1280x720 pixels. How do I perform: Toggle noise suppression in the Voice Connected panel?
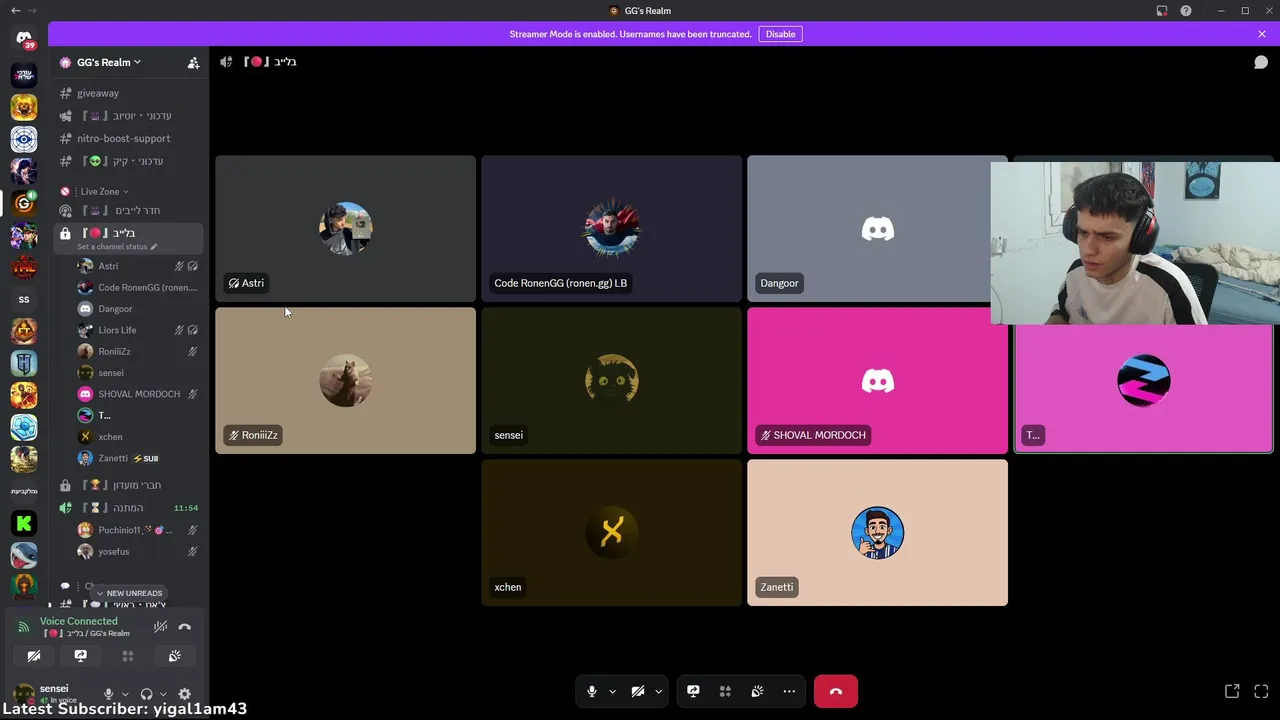click(160, 627)
